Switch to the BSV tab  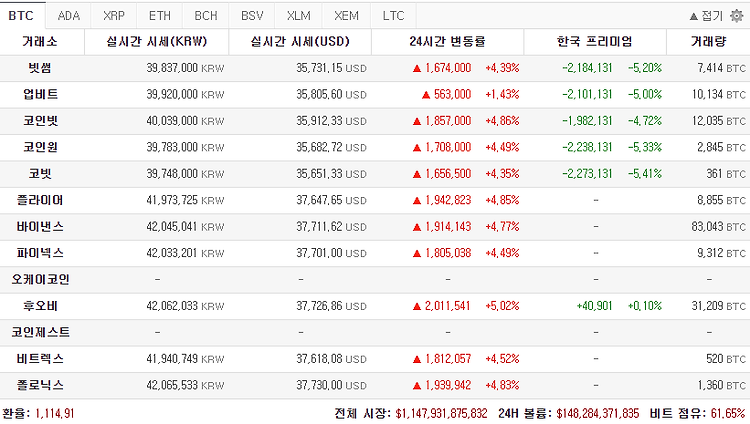[252, 16]
